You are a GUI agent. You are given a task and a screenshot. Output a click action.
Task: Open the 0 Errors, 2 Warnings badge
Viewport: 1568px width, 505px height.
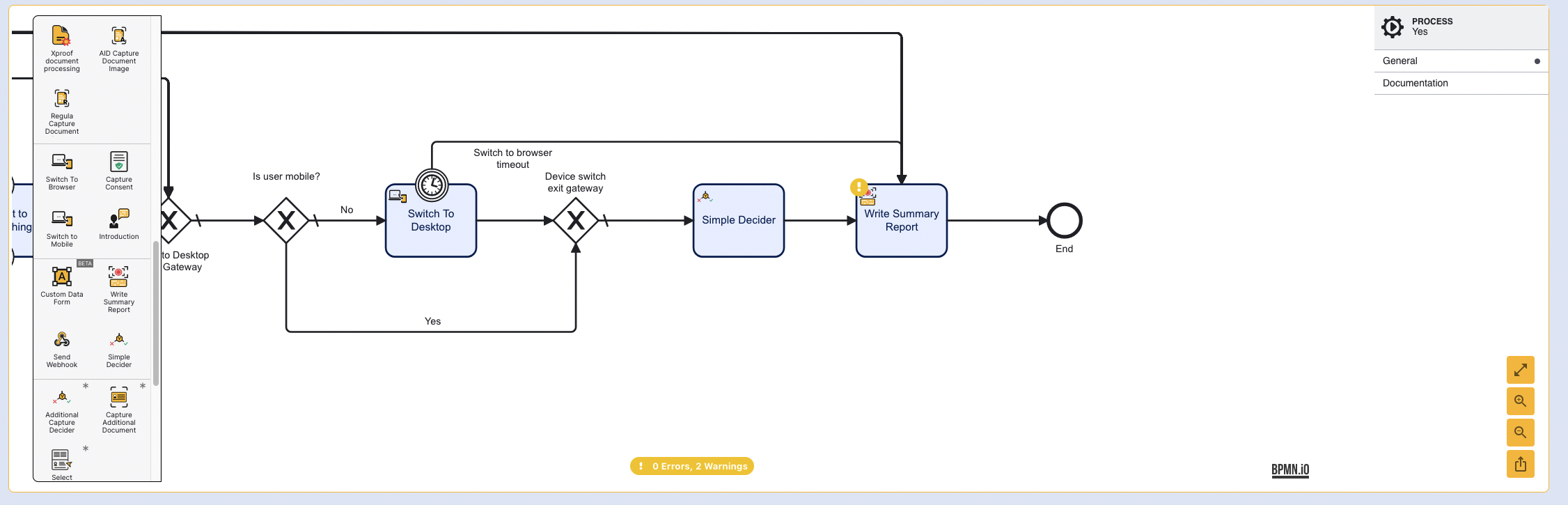coord(692,466)
